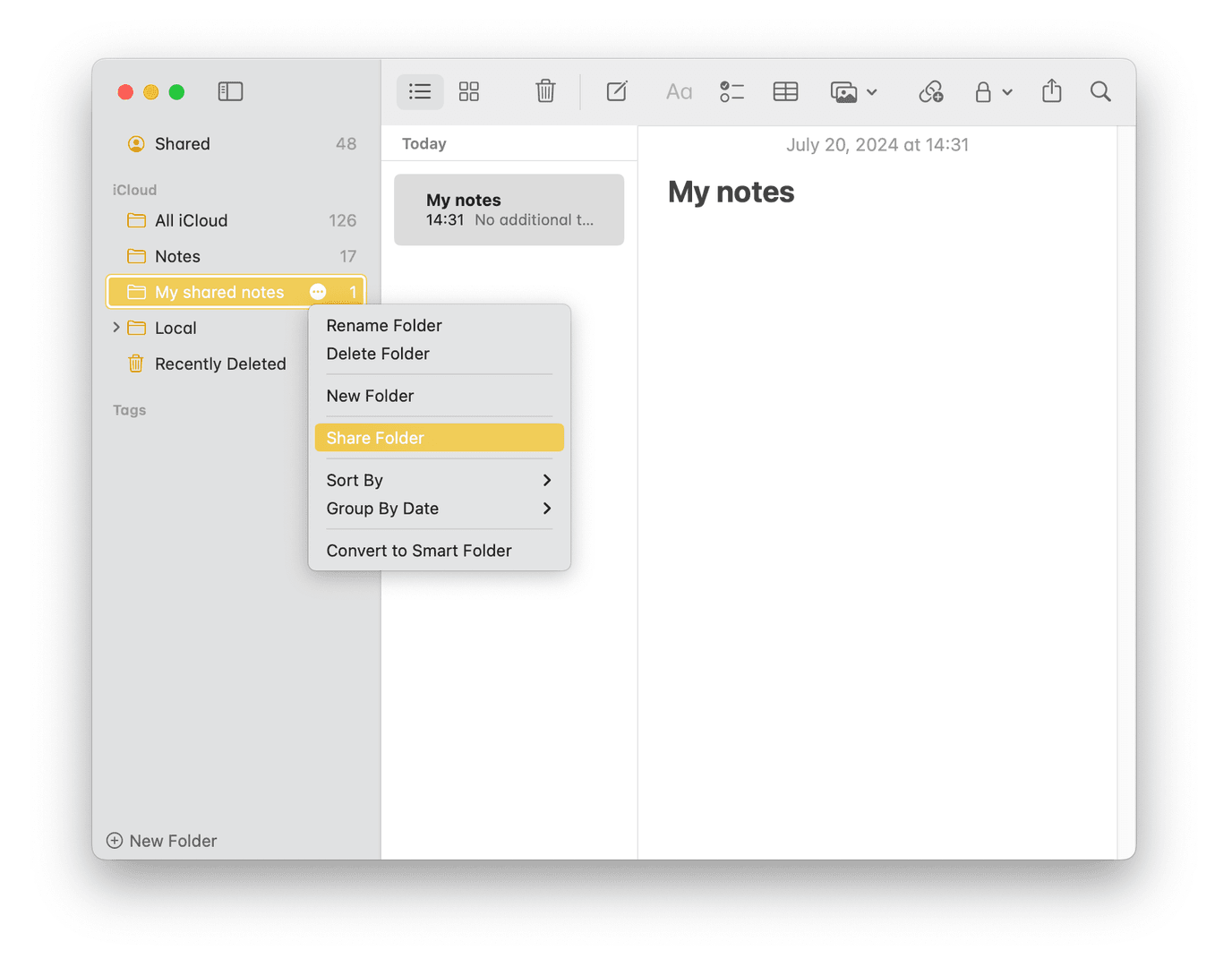
Task: Select the My notes entry in list
Action: coord(509,210)
